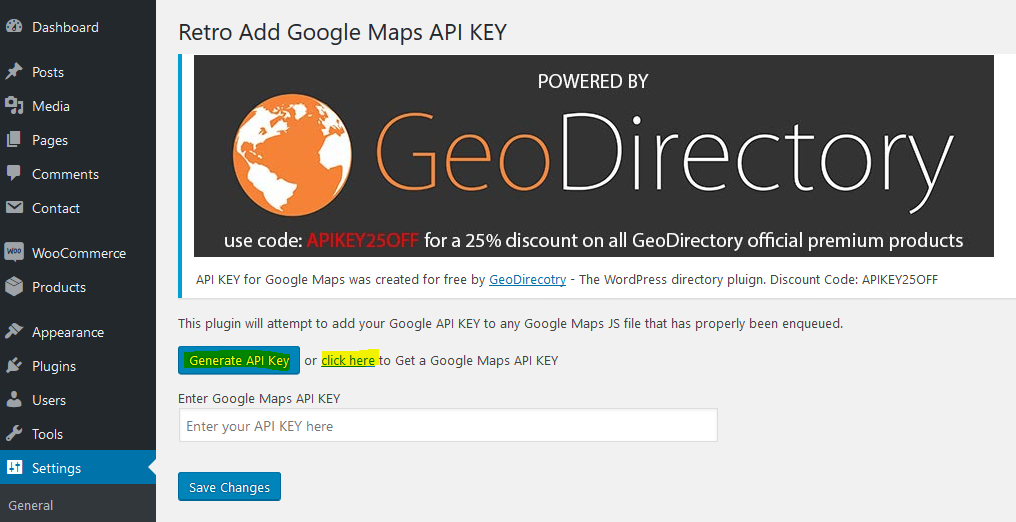Open the GeoDirecotry link
The height and width of the screenshot is (522, 1016).
tap(527, 279)
